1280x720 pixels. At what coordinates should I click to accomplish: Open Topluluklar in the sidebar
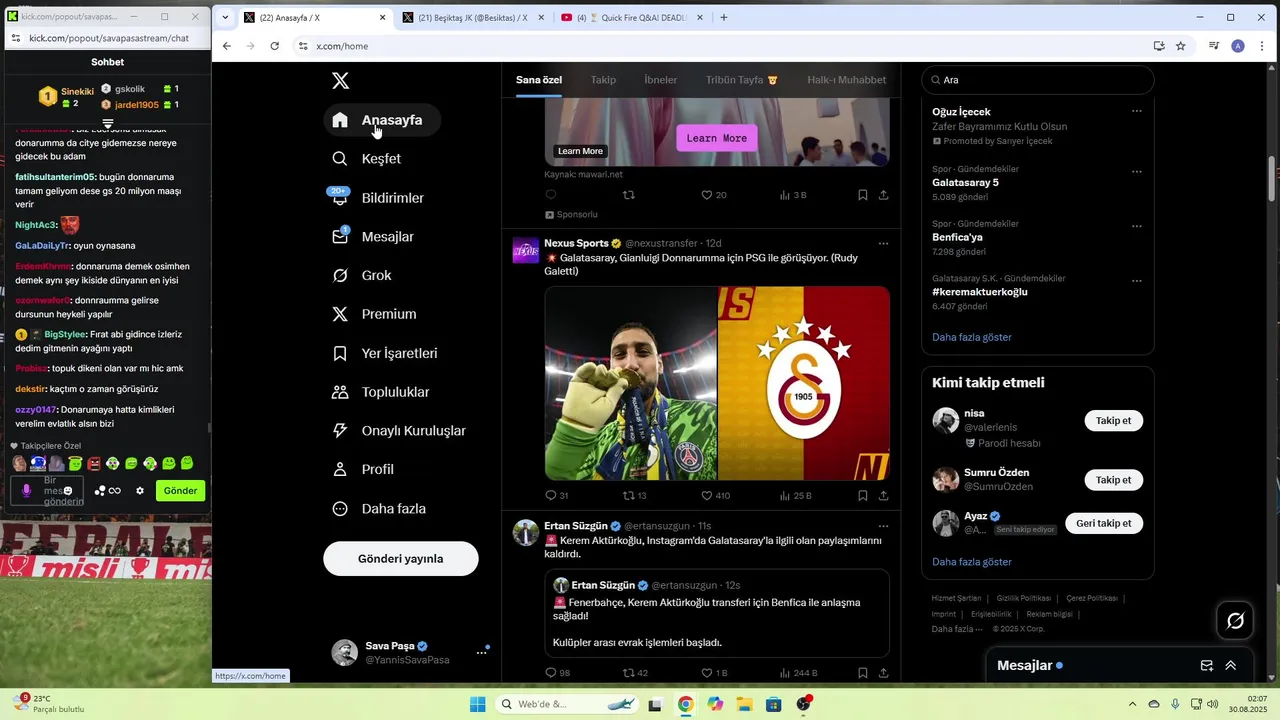tap(381, 392)
